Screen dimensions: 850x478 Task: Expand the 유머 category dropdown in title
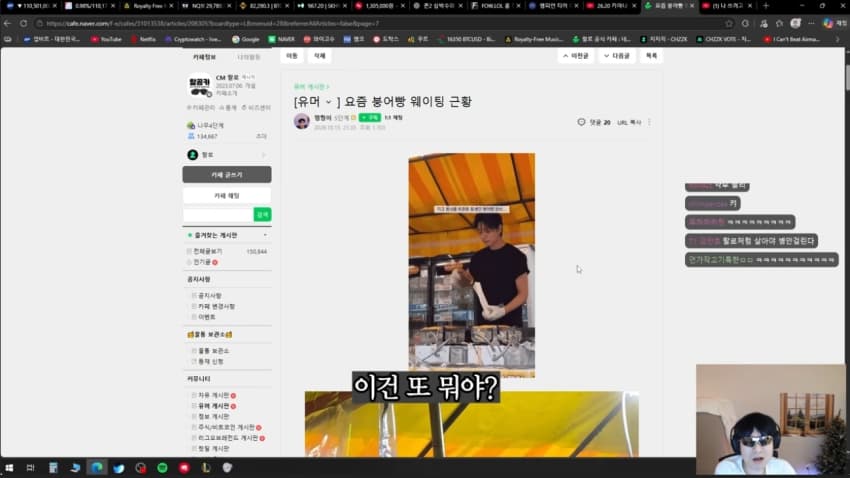tap(328, 102)
